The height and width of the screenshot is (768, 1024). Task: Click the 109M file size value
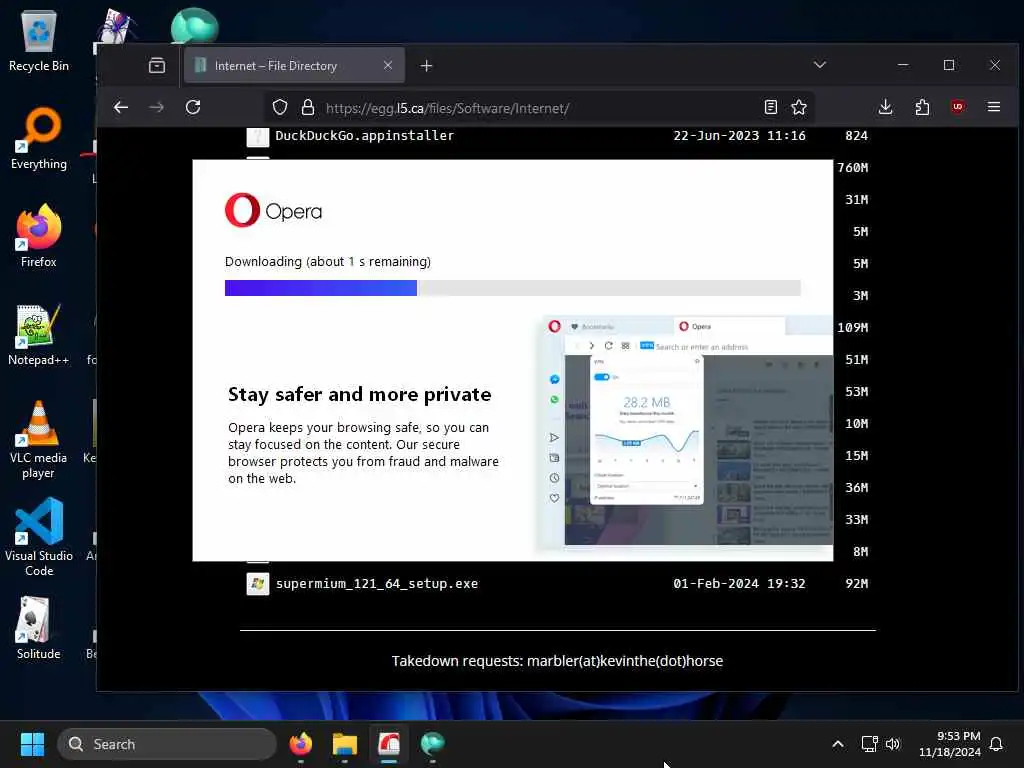853,327
